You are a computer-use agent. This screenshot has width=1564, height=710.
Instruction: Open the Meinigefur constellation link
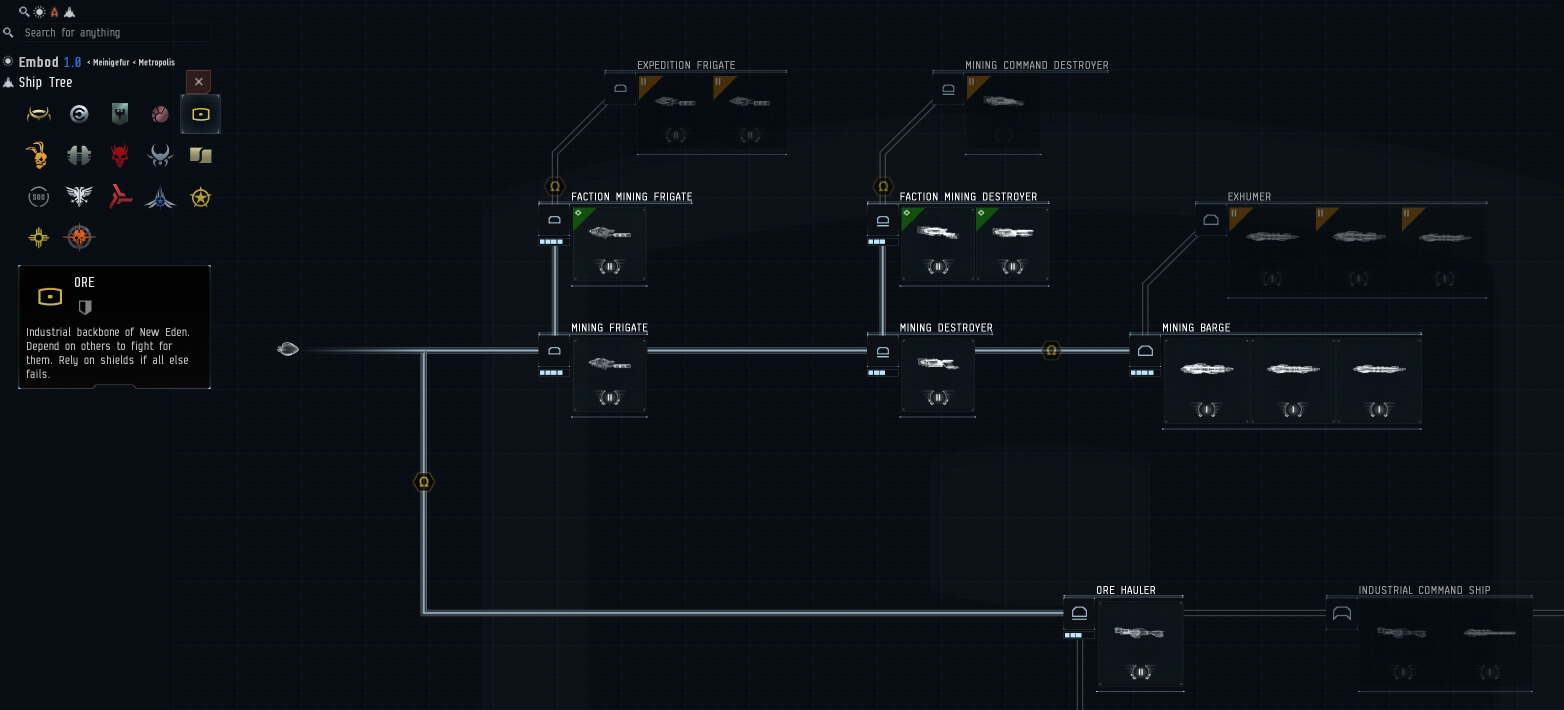pyautogui.click(x=112, y=62)
